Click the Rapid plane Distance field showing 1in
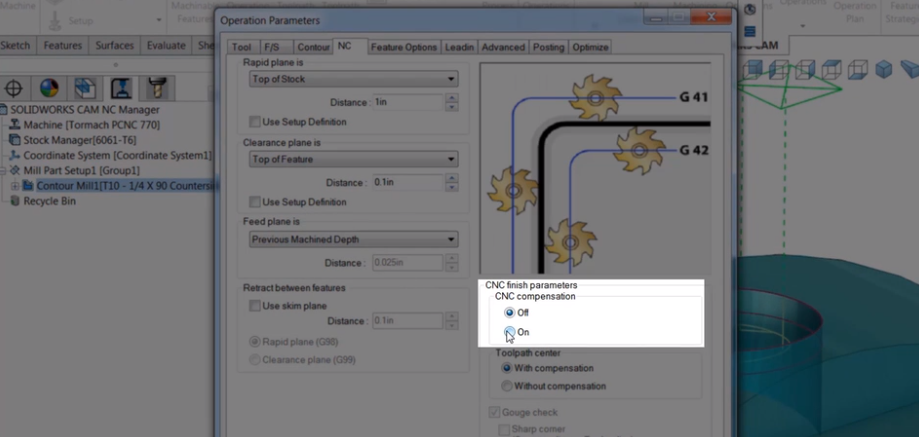The height and width of the screenshot is (437, 919). click(x=408, y=102)
